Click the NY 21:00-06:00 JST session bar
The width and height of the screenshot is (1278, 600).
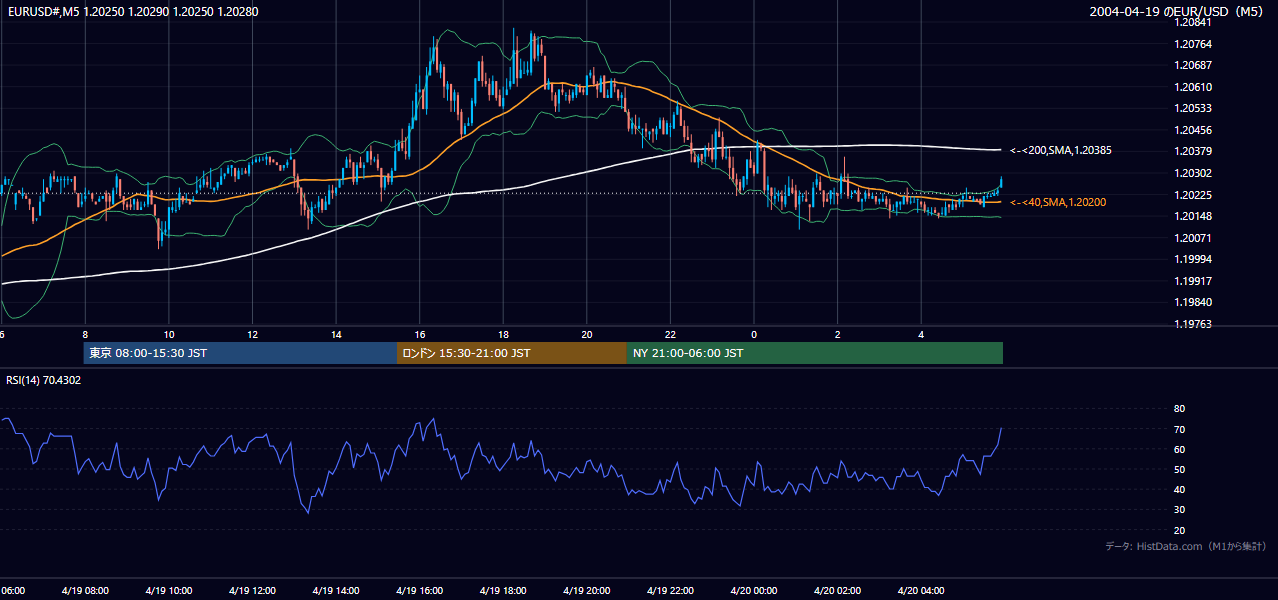(x=814, y=353)
